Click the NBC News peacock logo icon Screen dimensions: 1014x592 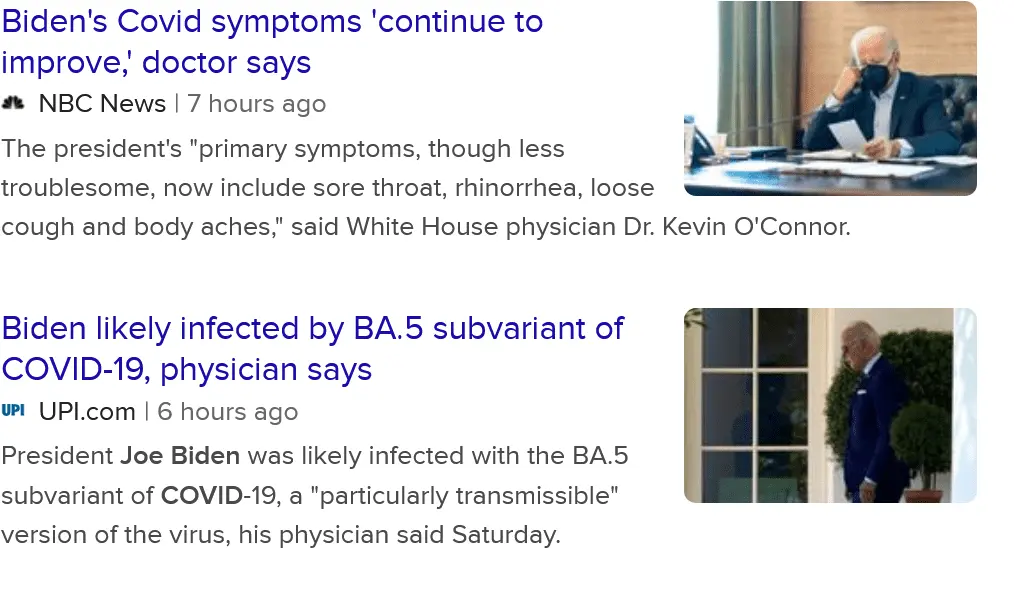[13, 103]
